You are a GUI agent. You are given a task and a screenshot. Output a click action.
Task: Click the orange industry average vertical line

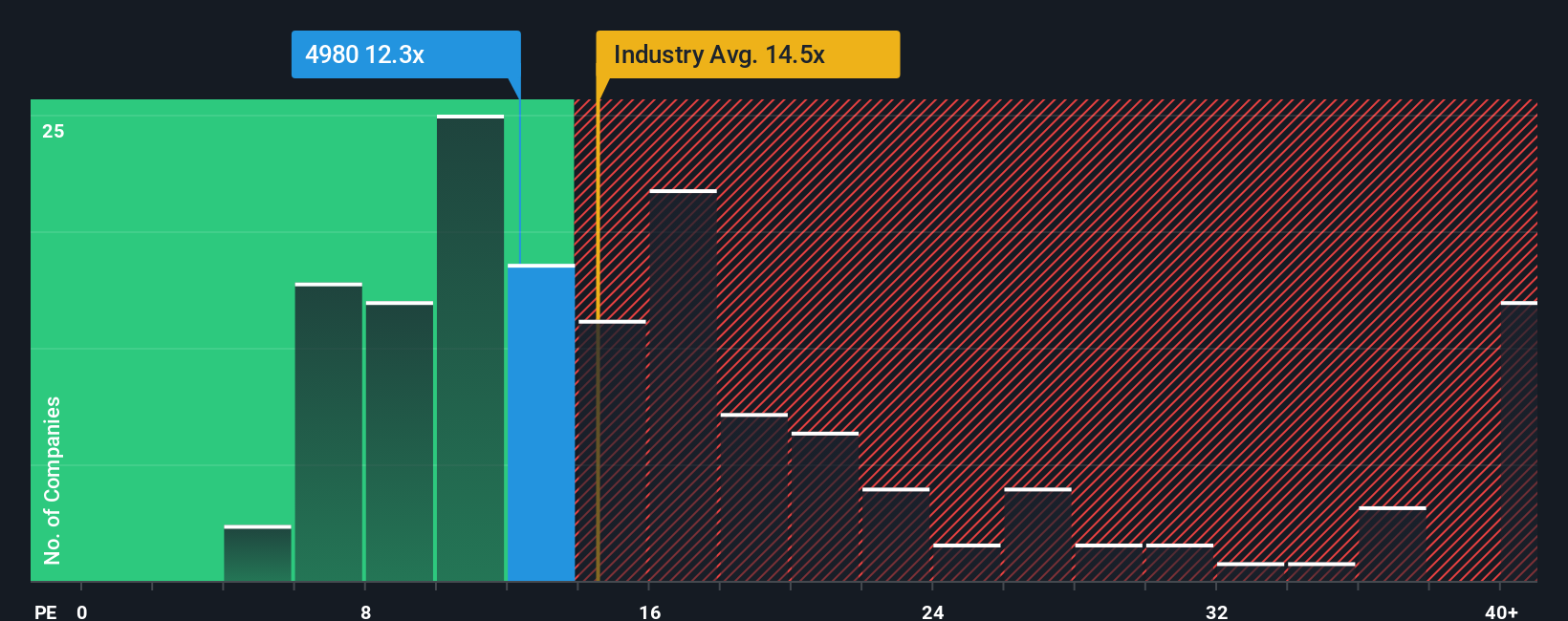click(x=598, y=330)
